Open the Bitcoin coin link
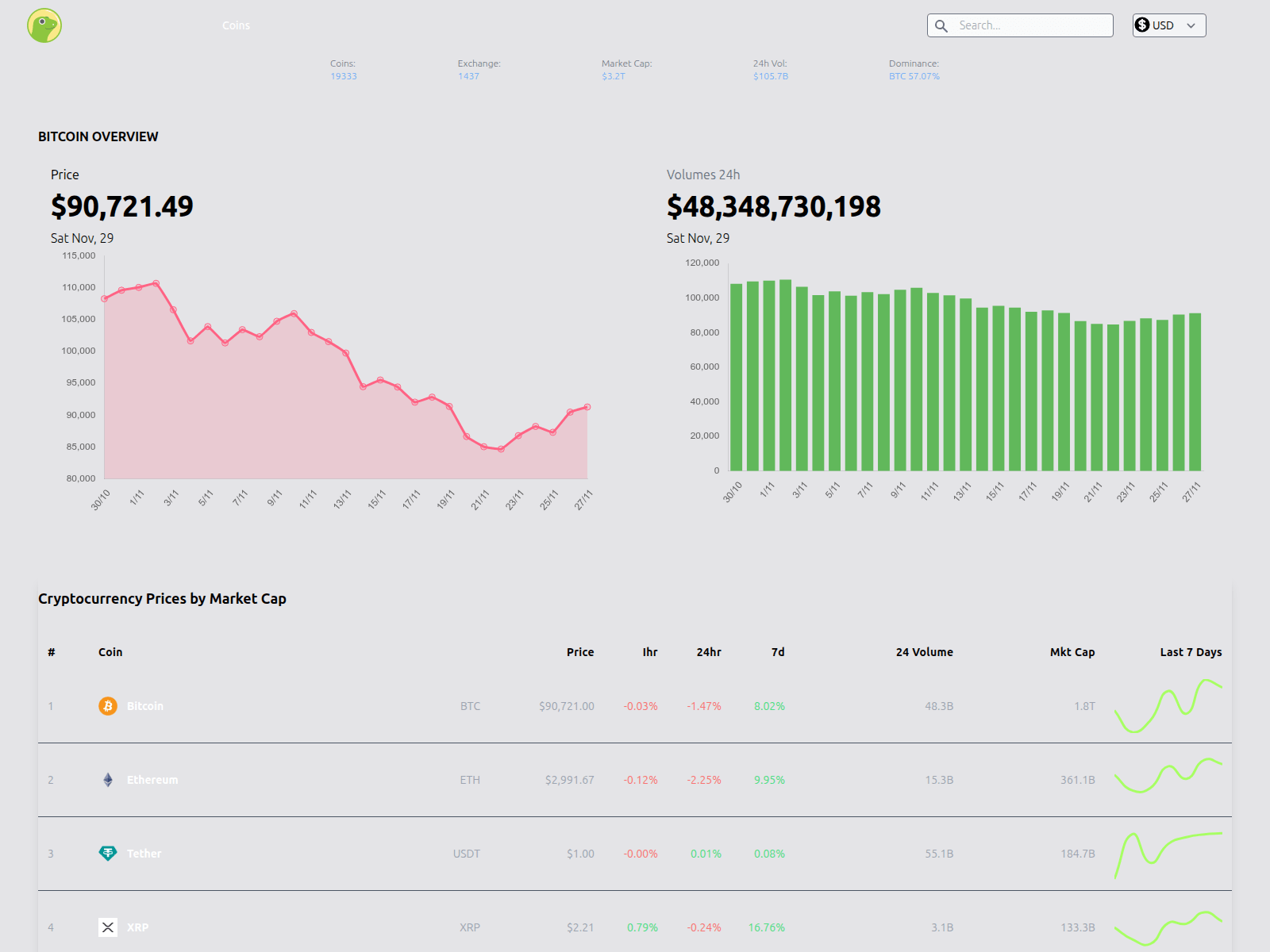1270x952 pixels. [x=145, y=706]
